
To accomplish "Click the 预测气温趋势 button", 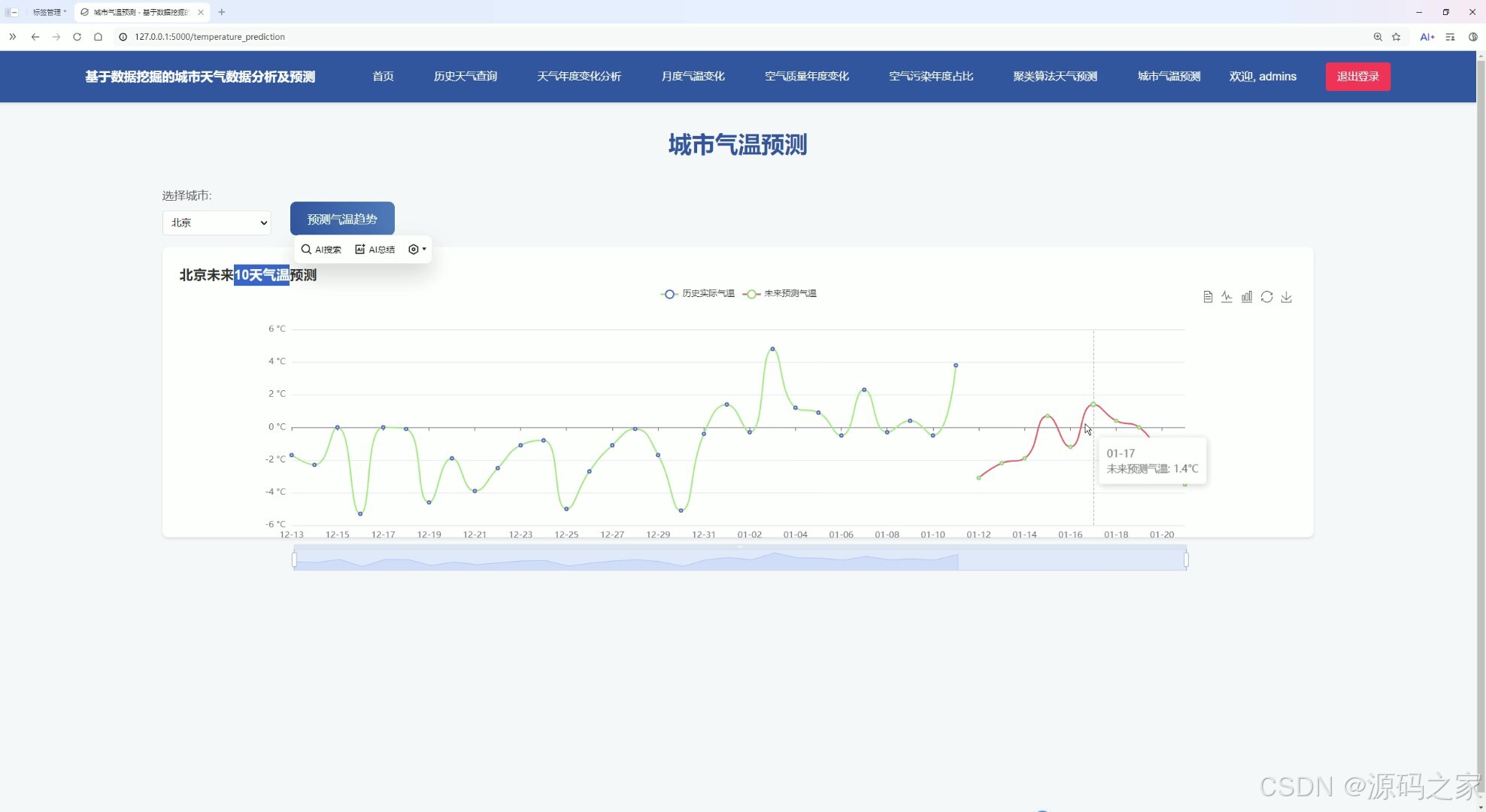I will tap(342, 219).
